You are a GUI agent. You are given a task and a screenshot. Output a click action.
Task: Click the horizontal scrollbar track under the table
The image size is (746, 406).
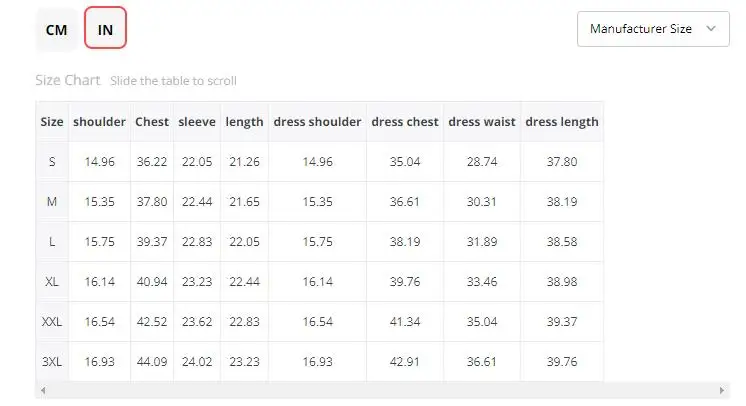[x=382, y=390]
